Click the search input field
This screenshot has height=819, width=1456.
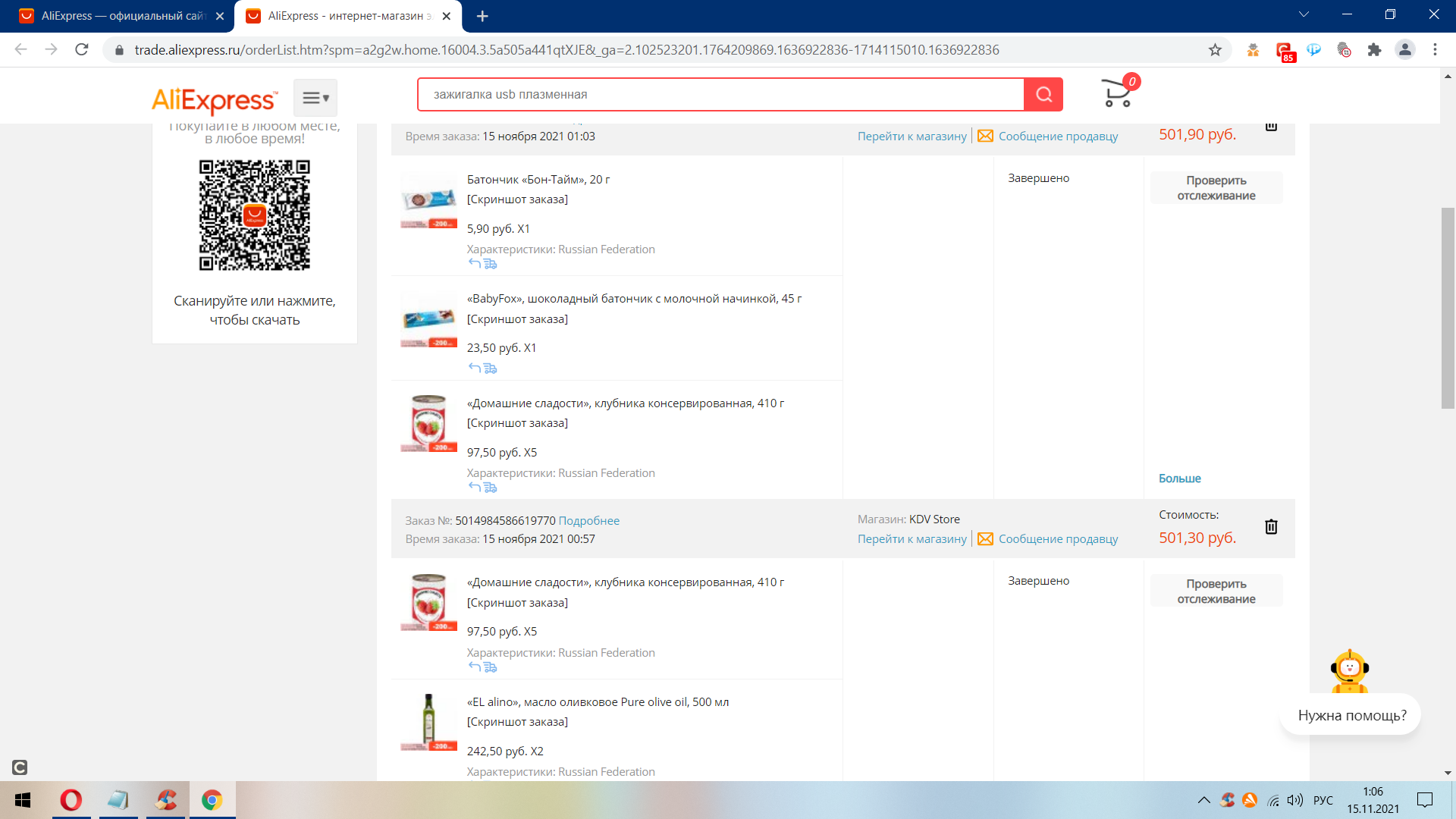(x=720, y=95)
